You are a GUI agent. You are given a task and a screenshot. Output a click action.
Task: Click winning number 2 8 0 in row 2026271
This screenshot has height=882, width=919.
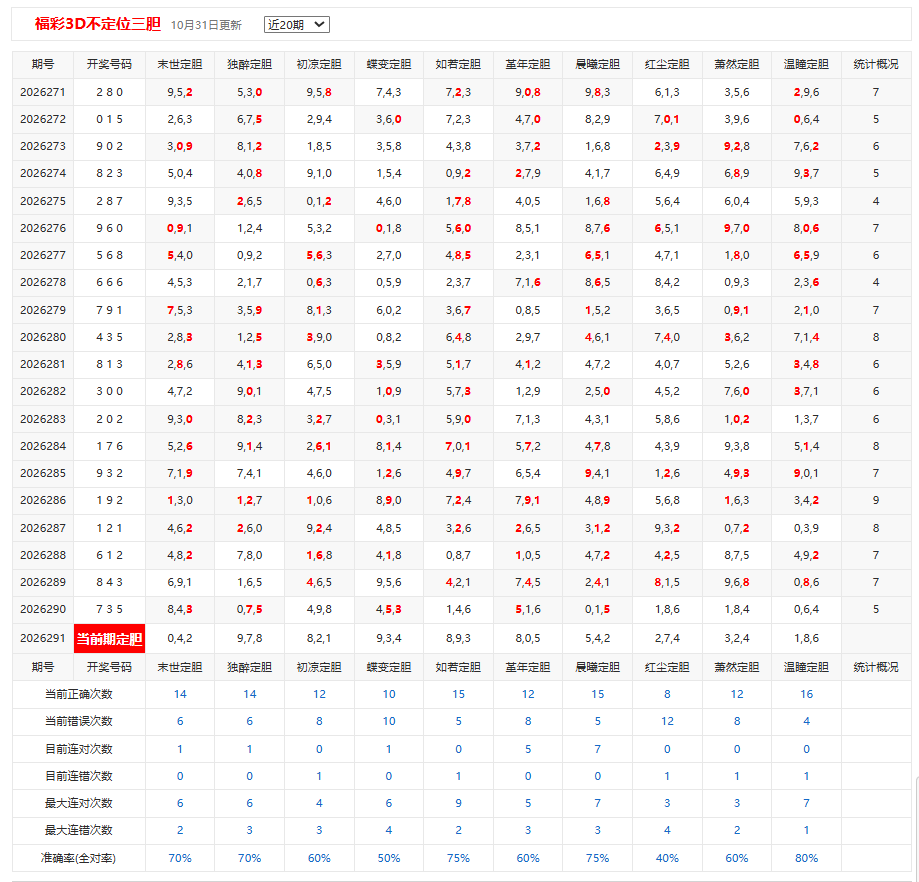[110, 92]
